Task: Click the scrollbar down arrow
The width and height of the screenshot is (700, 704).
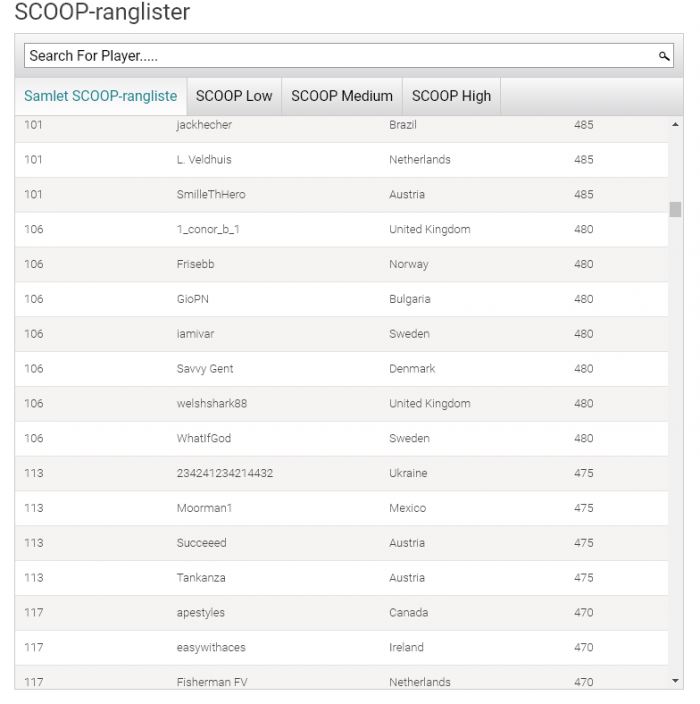Action: 676,681
